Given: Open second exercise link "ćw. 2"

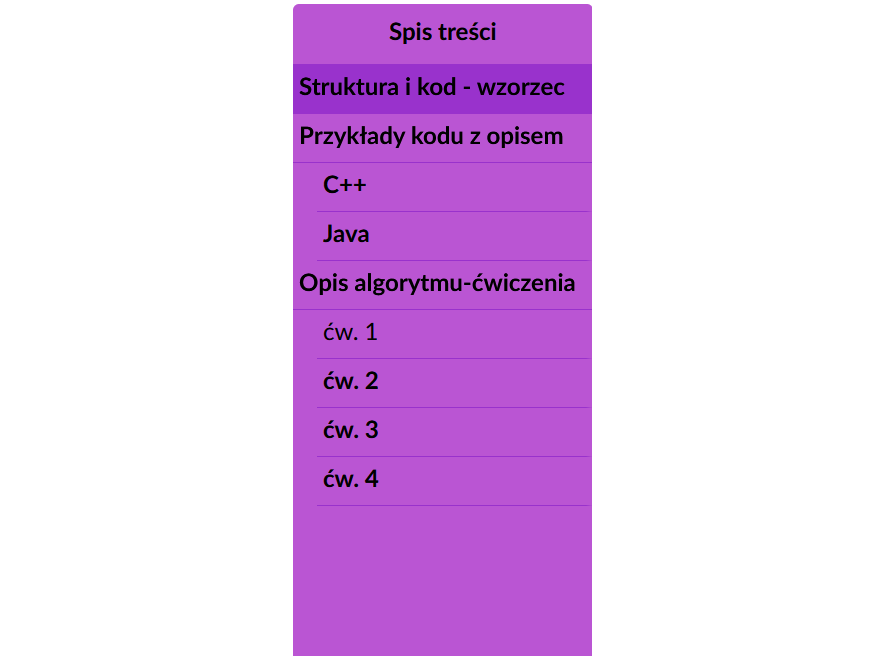Looking at the screenshot, I should [x=351, y=381].
